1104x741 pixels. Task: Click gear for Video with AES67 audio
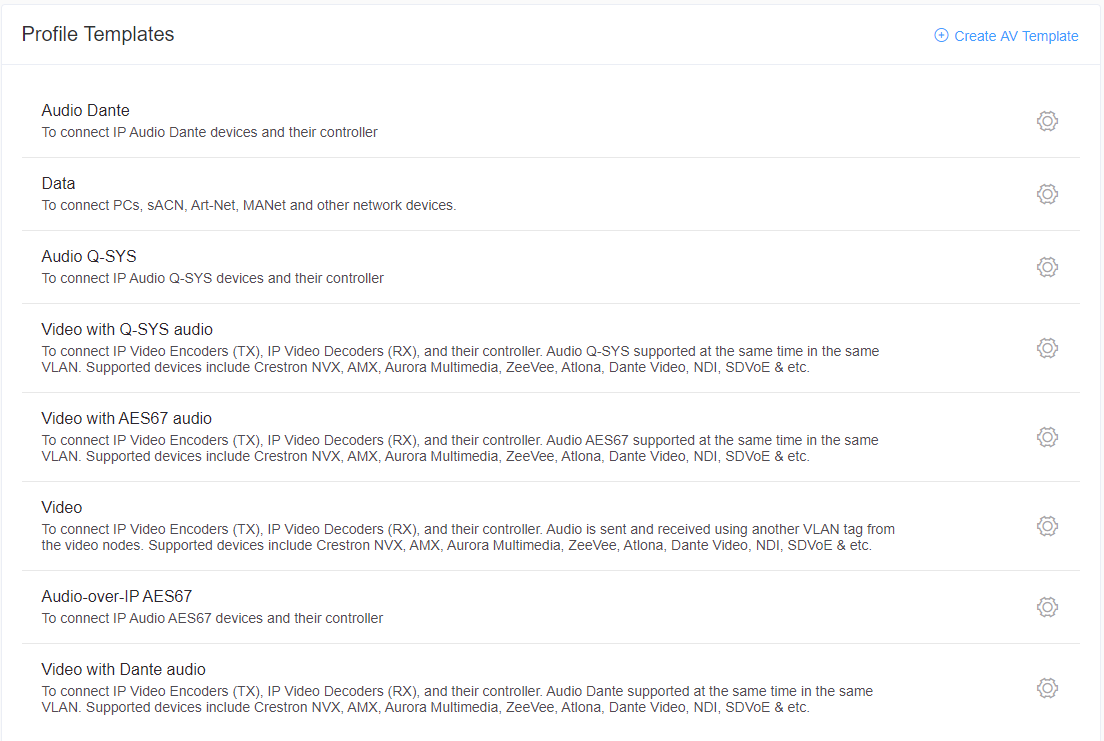click(x=1047, y=437)
